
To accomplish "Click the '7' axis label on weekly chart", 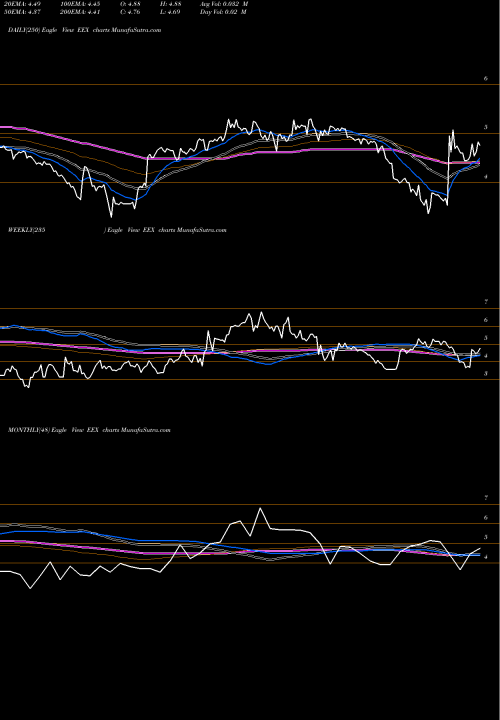I will (486, 302).
